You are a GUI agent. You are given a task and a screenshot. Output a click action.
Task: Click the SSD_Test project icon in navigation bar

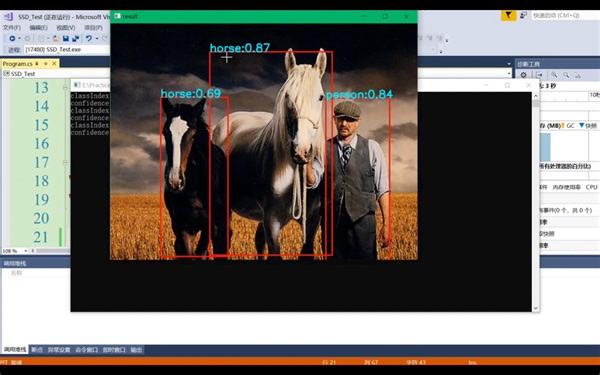point(6,74)
